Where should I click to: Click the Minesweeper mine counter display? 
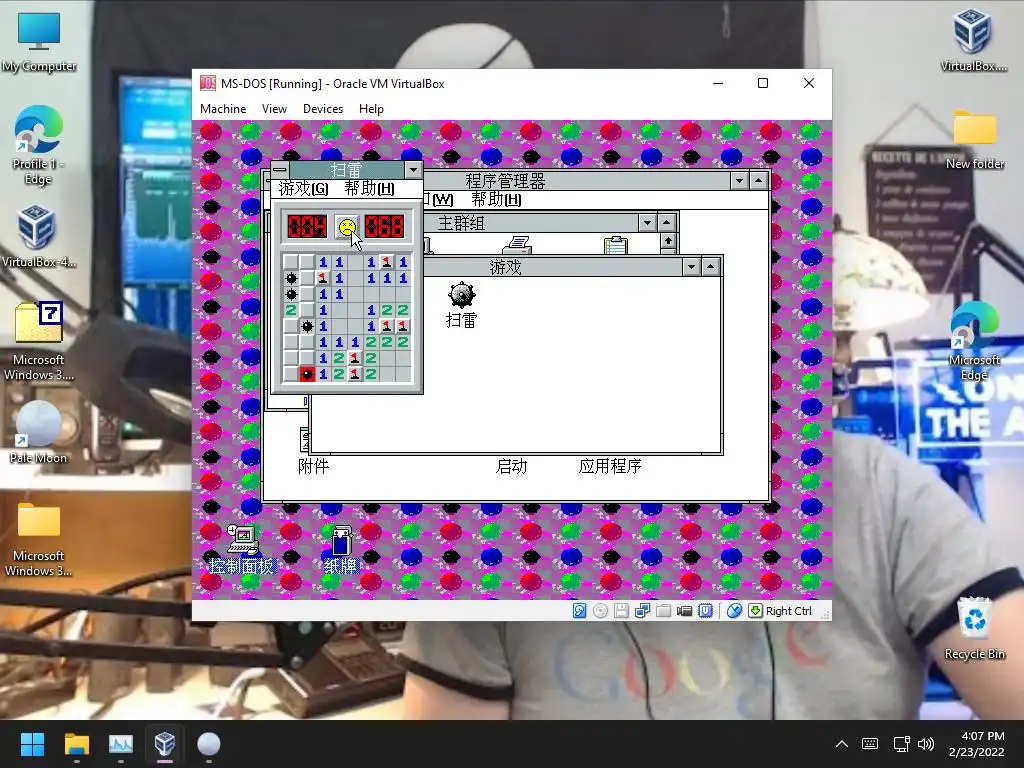tap(307, 227)
